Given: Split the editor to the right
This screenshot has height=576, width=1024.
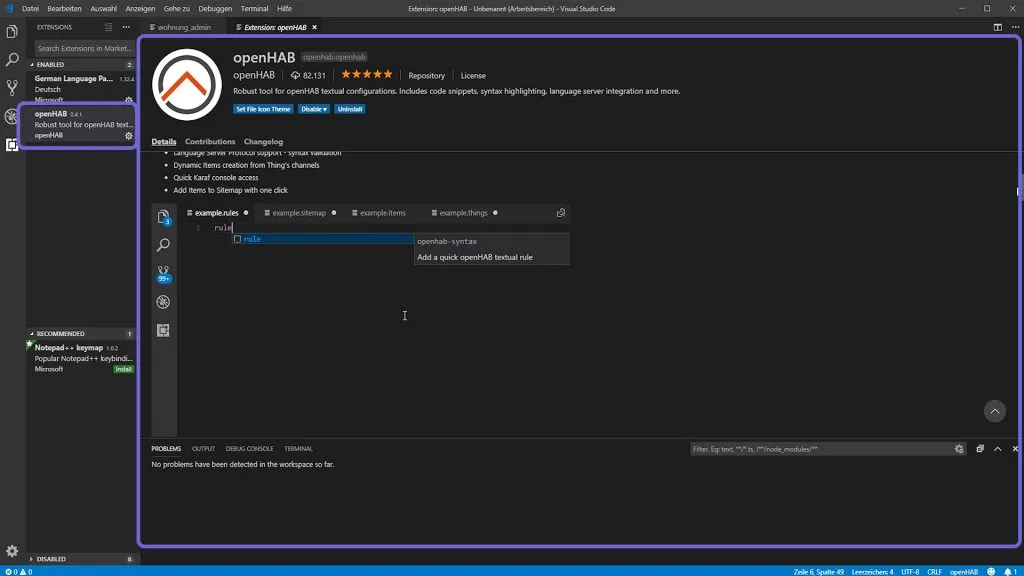Looking at the screenshot, I should click(997, 27).
